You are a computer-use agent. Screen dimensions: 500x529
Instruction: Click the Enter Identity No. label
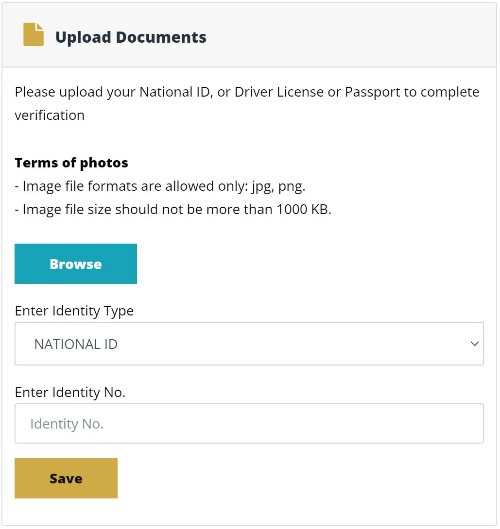70,393
